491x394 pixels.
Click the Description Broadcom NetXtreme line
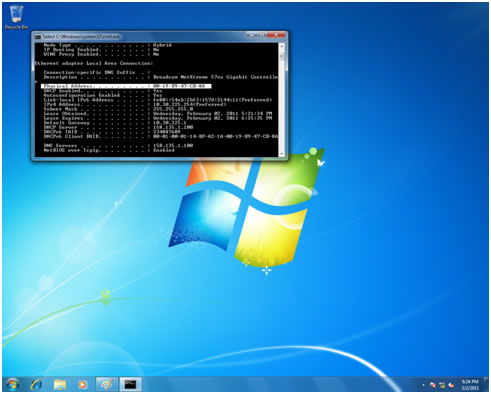tap(160, 77)
